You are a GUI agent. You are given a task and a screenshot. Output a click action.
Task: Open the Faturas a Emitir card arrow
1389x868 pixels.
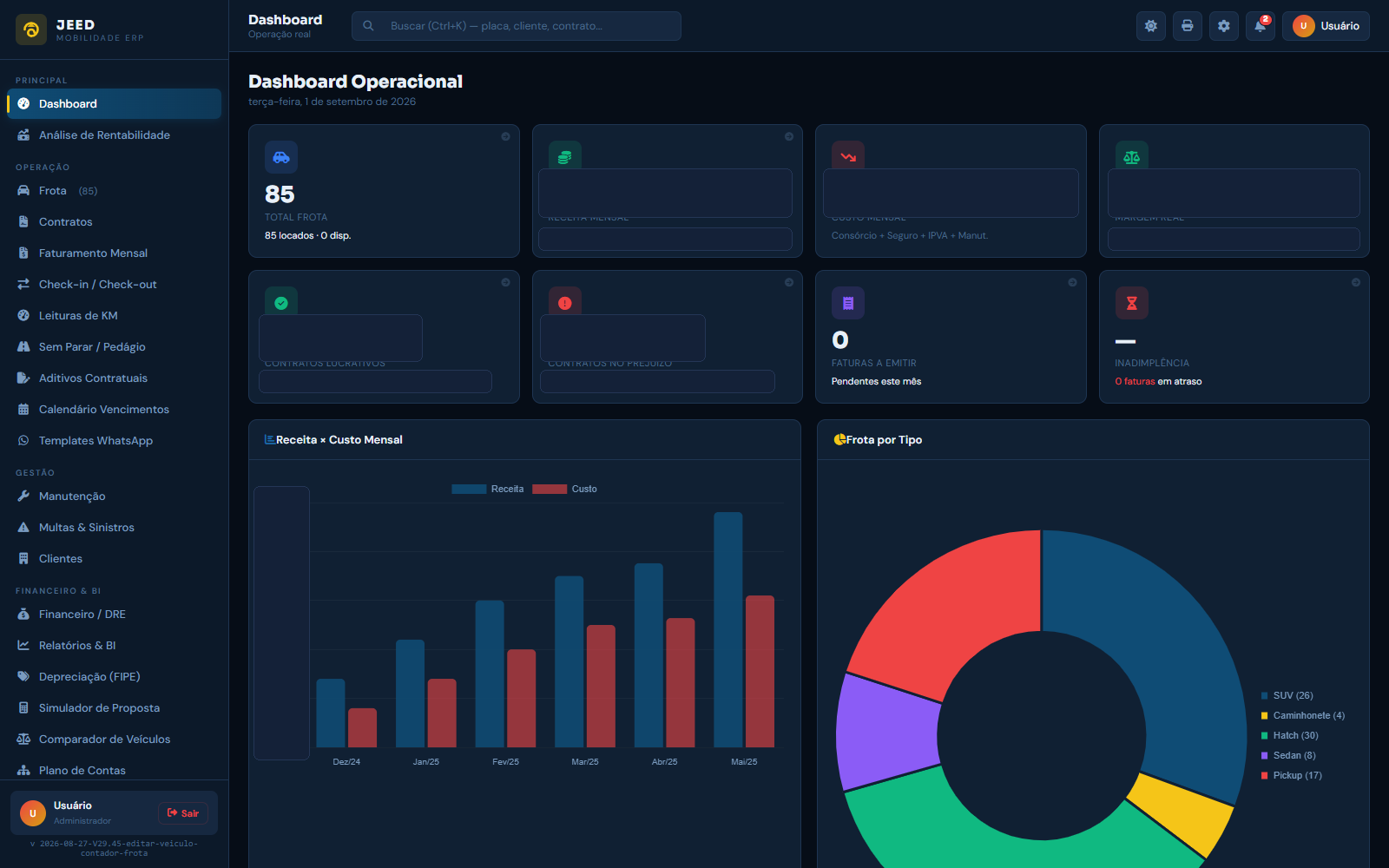click(x=1072, y=282)
